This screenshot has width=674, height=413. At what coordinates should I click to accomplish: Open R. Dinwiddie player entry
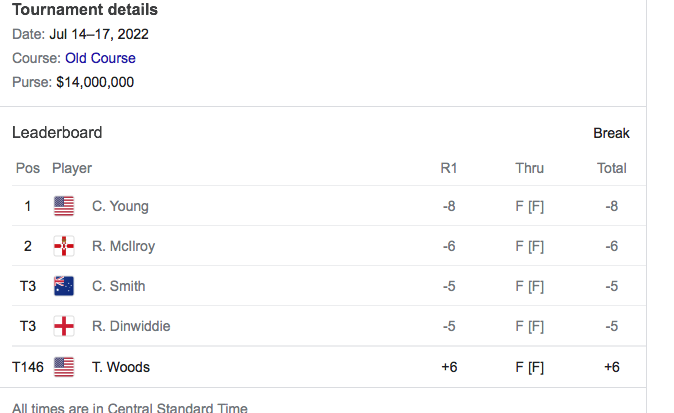(x=131, y=326)
